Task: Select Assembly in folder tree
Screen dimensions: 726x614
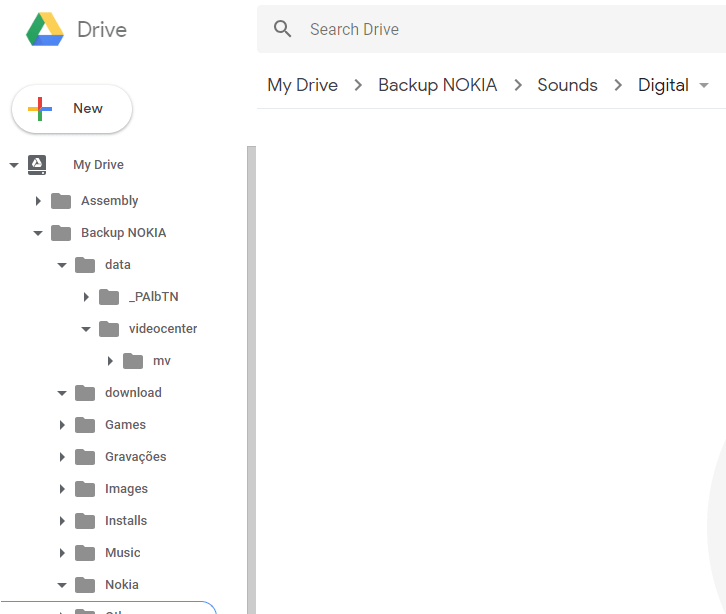Action: click(110, 201)
